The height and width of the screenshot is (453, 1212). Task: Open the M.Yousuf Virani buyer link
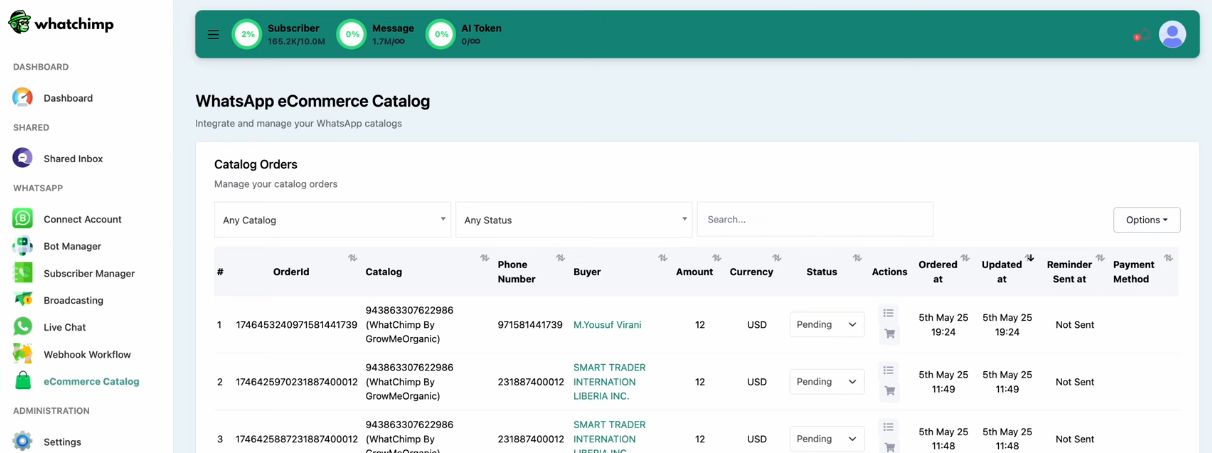pos(607,325)
